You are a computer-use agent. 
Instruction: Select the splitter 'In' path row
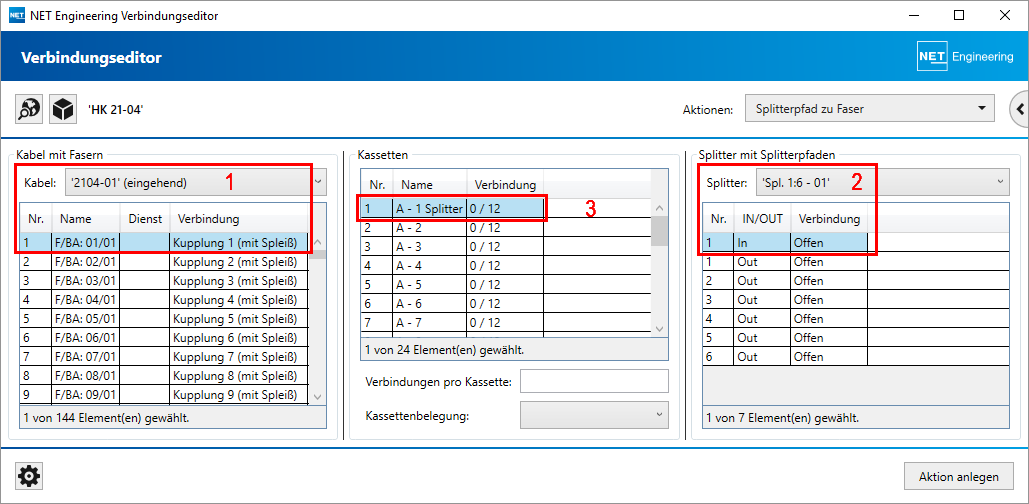(x=785, y=242)
